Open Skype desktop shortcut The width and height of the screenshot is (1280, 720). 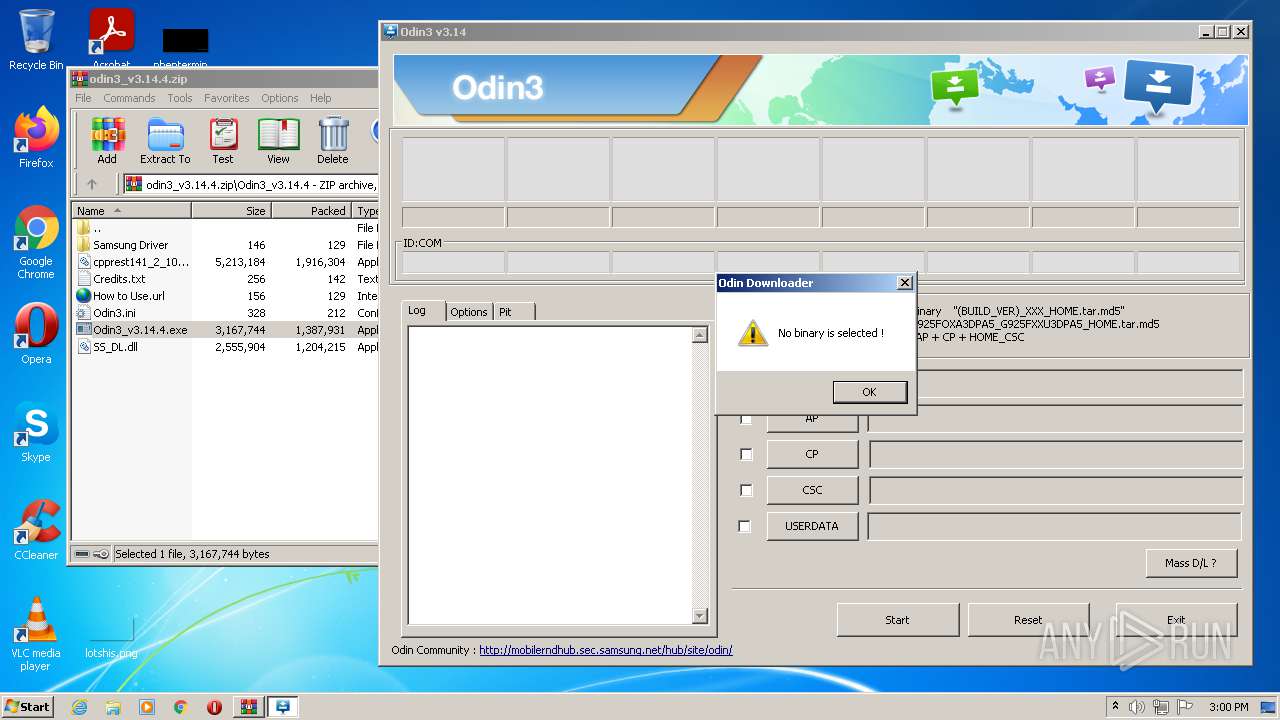click(36, 432)
